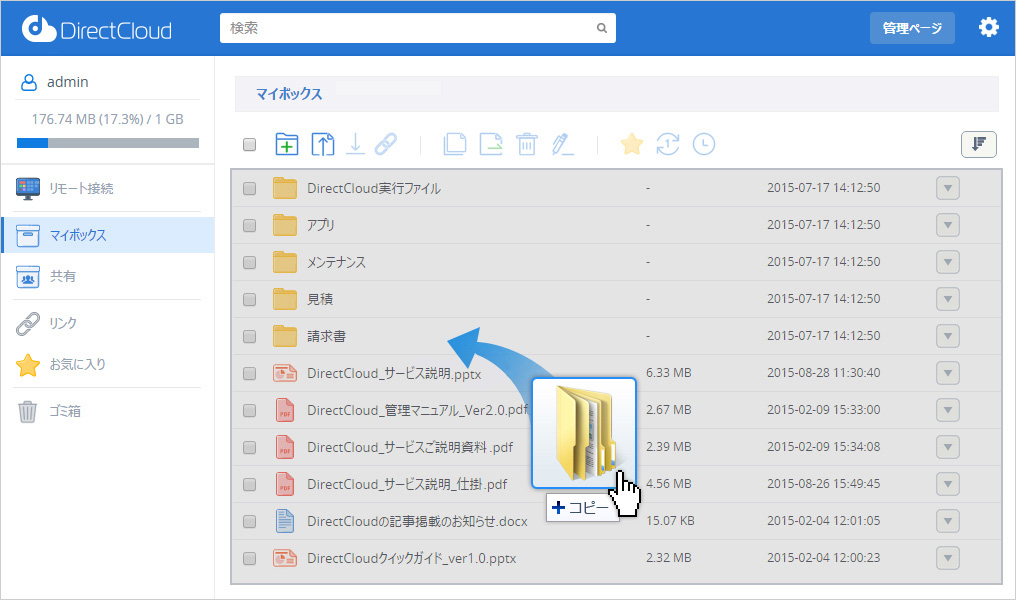Image resolution: width=1016 pixels, height=600 pixels.
Task: Check the box for DirectCloud_サービス説明_仕掛.pdf
Action: tap(249, 484)
